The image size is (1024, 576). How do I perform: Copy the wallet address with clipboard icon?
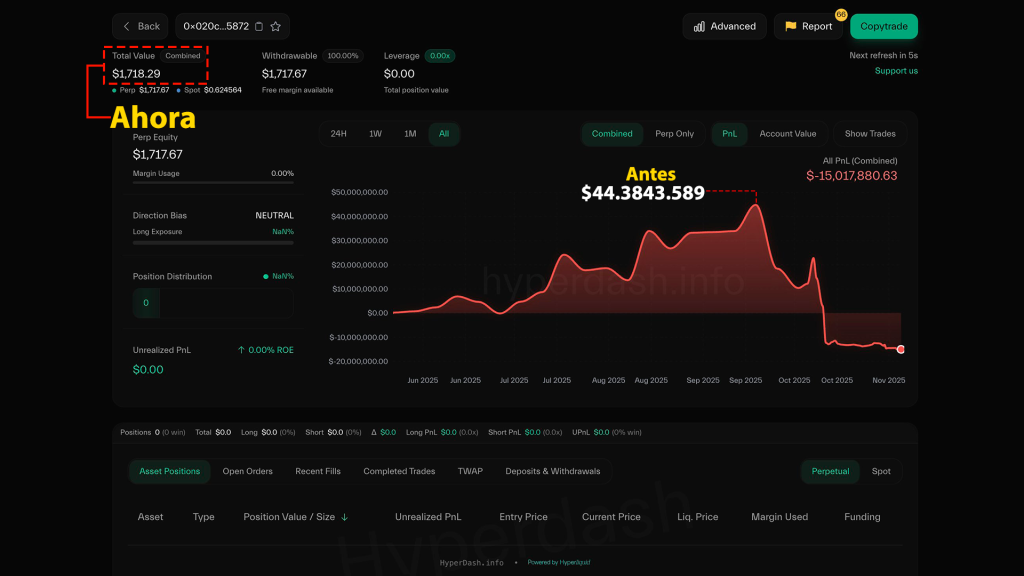[x=260, y=27]
